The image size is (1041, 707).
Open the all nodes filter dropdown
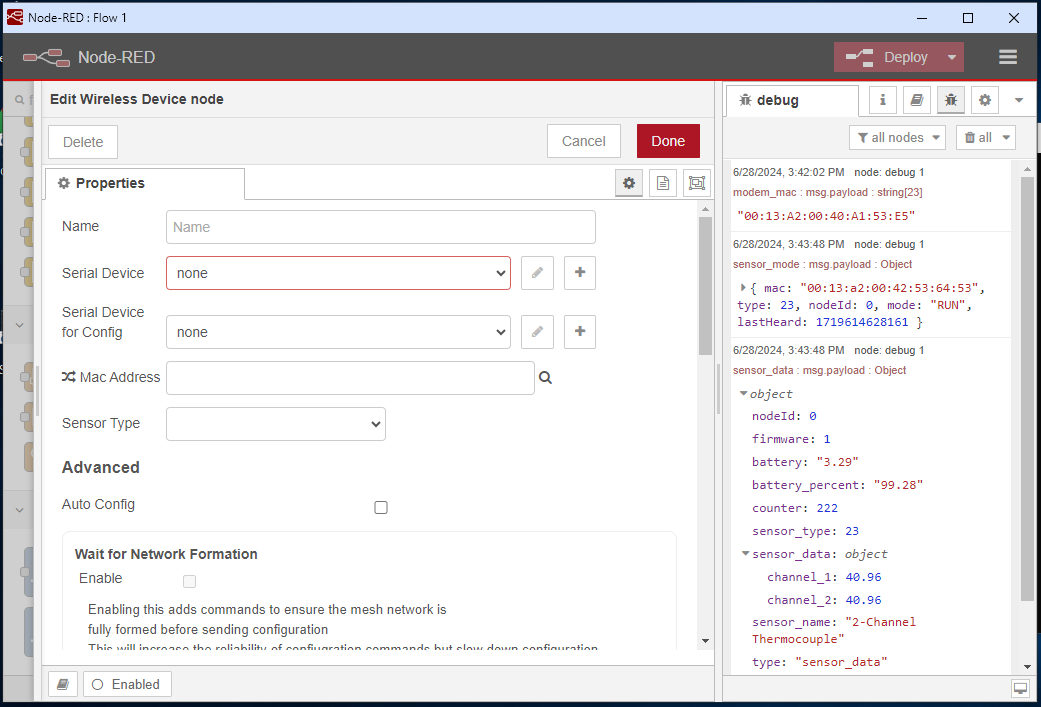[898, 137]
